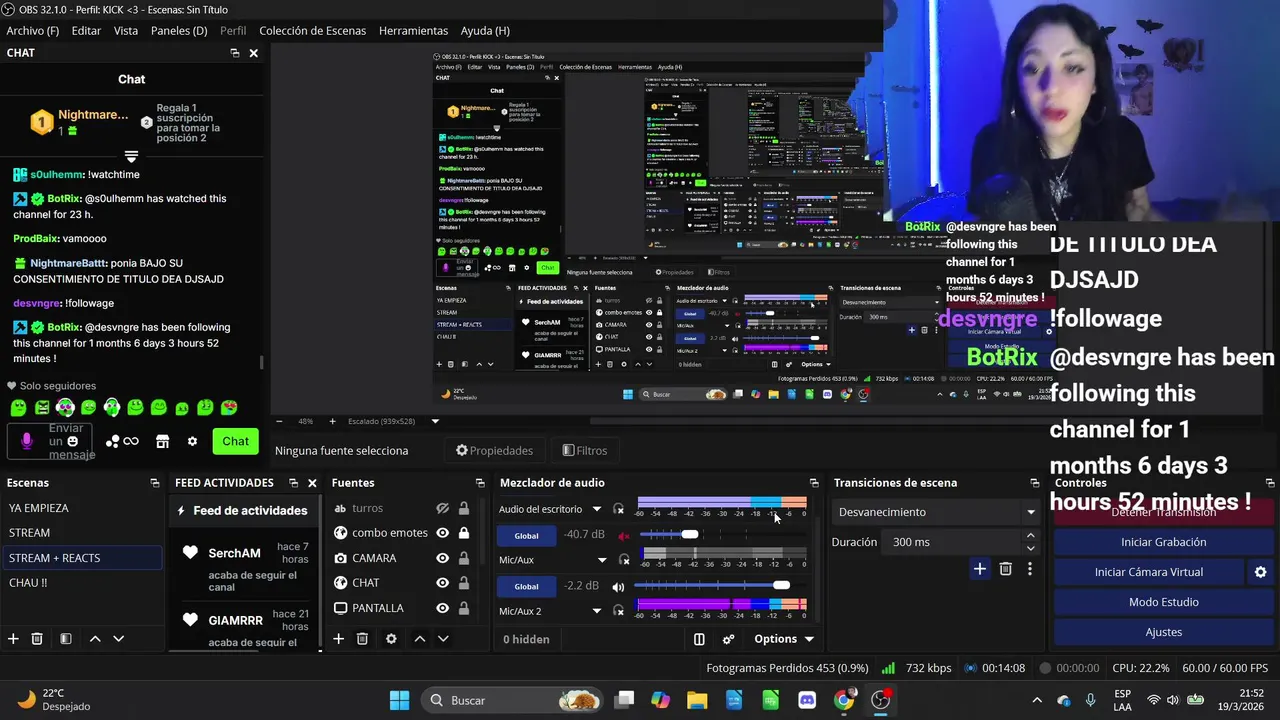Add a new source in Fuentes panel

[338, 639]
